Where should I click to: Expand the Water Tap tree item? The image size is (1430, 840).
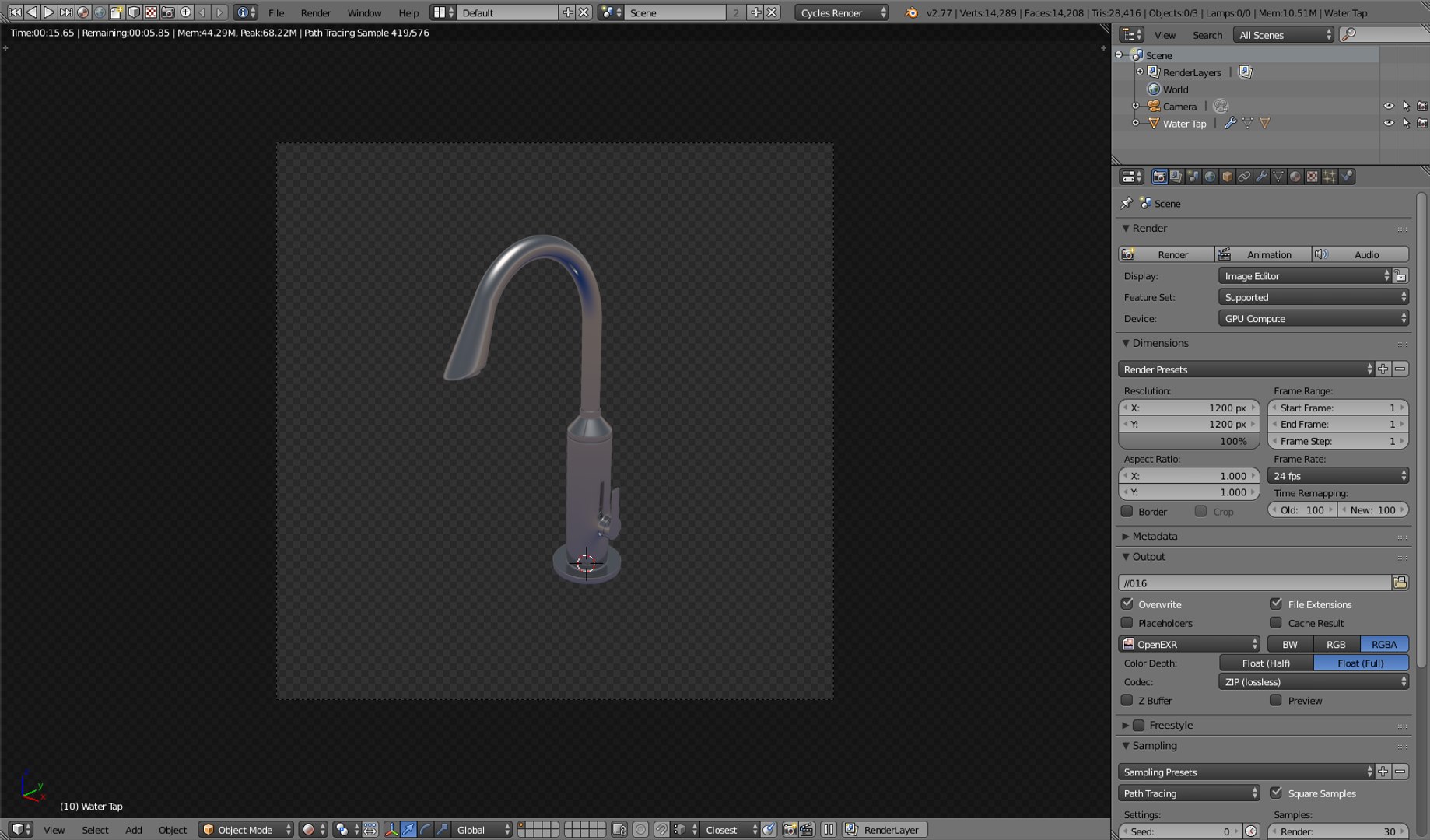pos(1135,123)
